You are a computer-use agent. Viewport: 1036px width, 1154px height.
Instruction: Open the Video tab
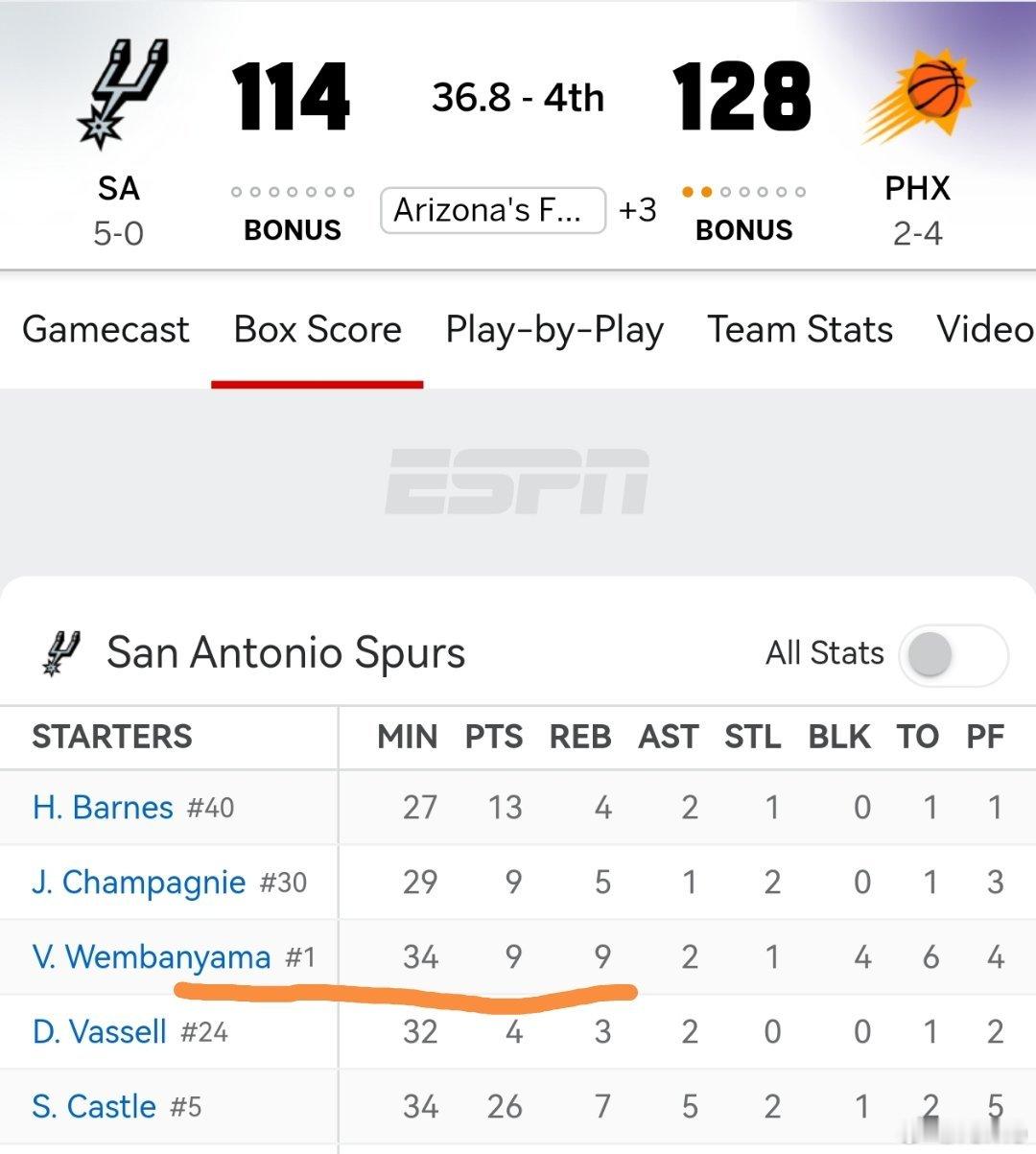[984, 329]
